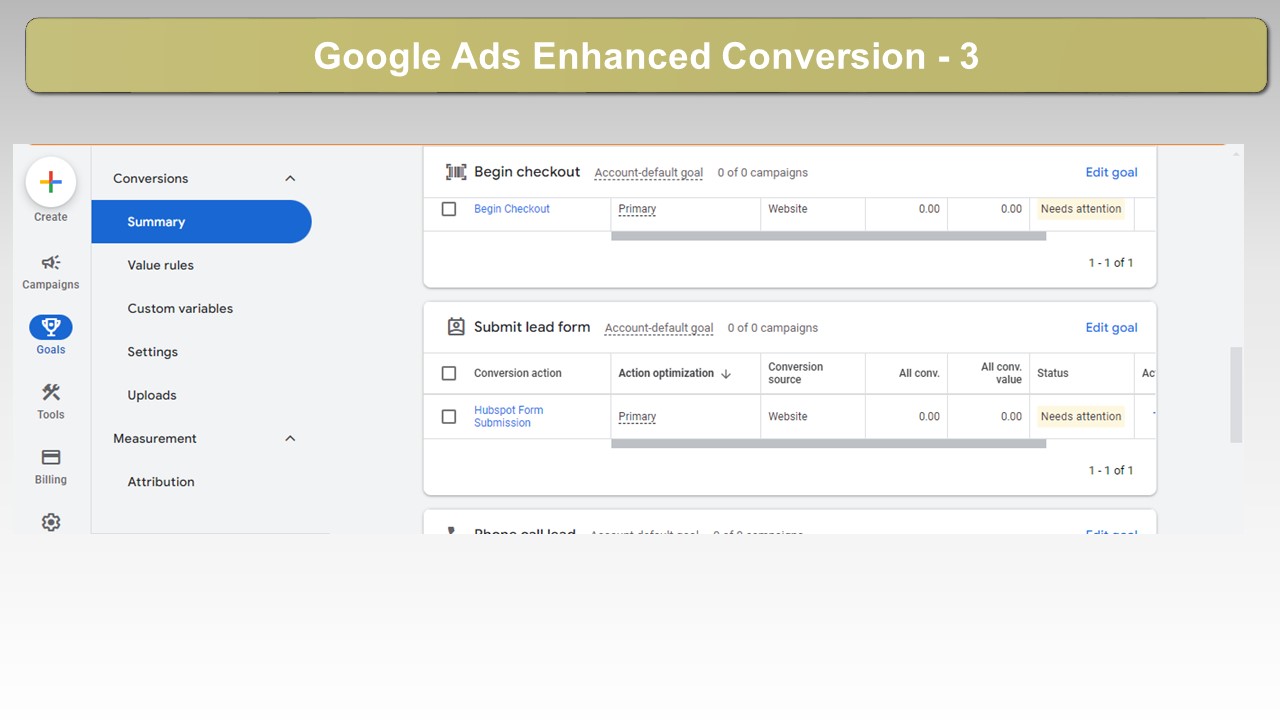Click Needs attention status for Begin Checkout
Viewport: 1280px width, 720px height.
[x=1081, y=209]
